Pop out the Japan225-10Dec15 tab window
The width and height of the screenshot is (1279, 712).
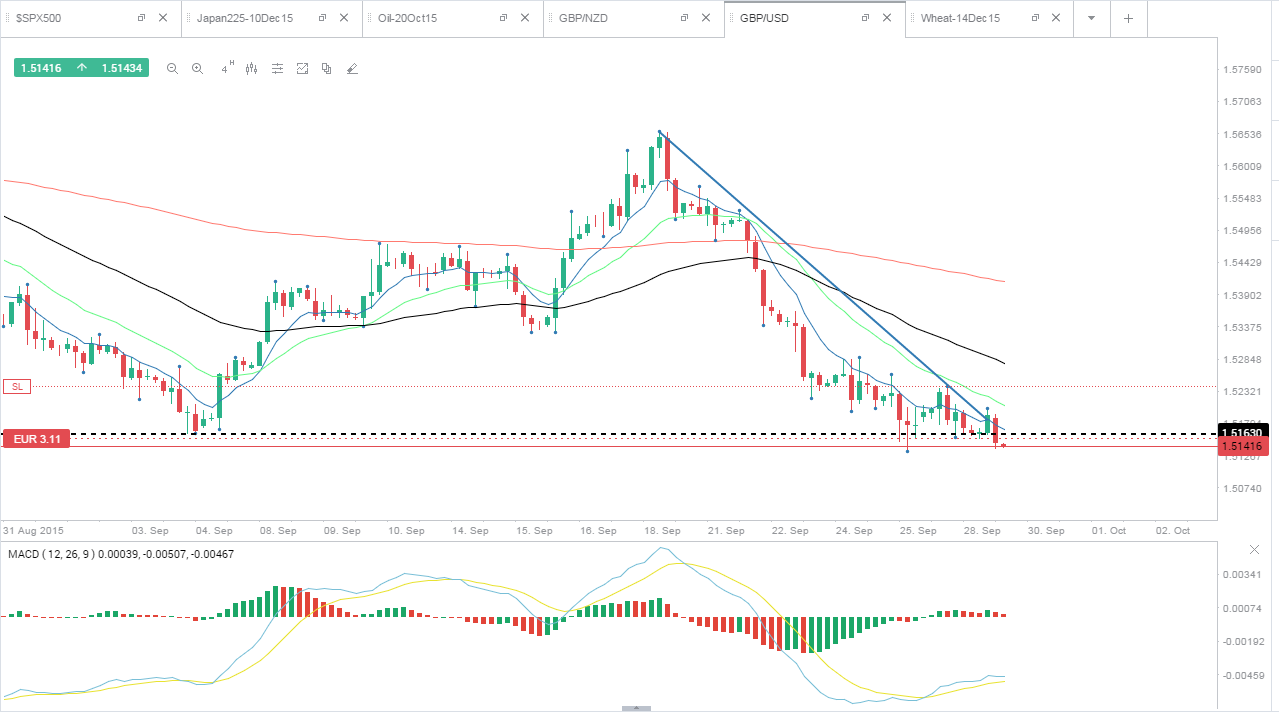click(321, 18)
